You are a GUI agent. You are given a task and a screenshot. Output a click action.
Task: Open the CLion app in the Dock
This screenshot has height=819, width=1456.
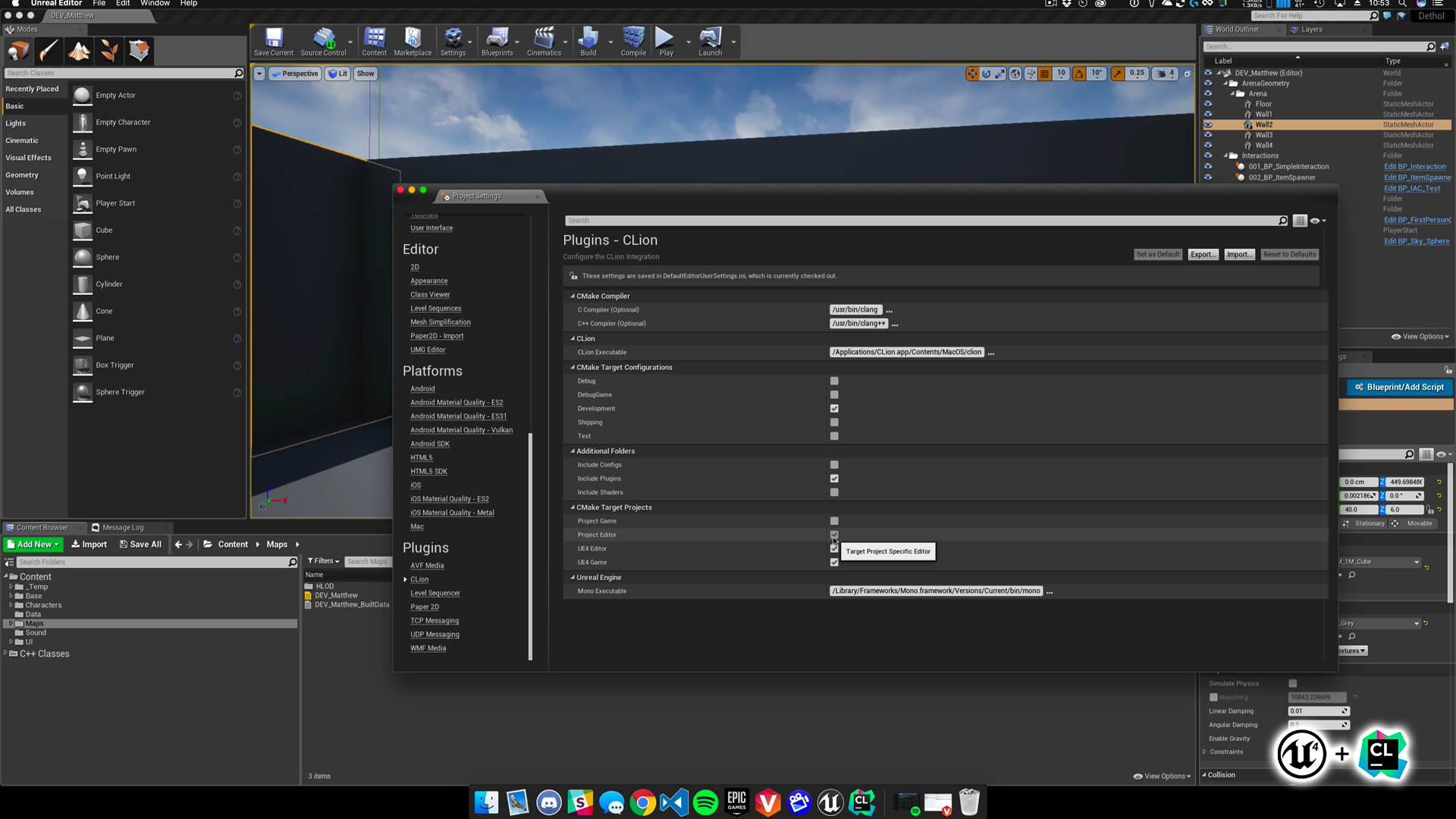tap(862, 802)
